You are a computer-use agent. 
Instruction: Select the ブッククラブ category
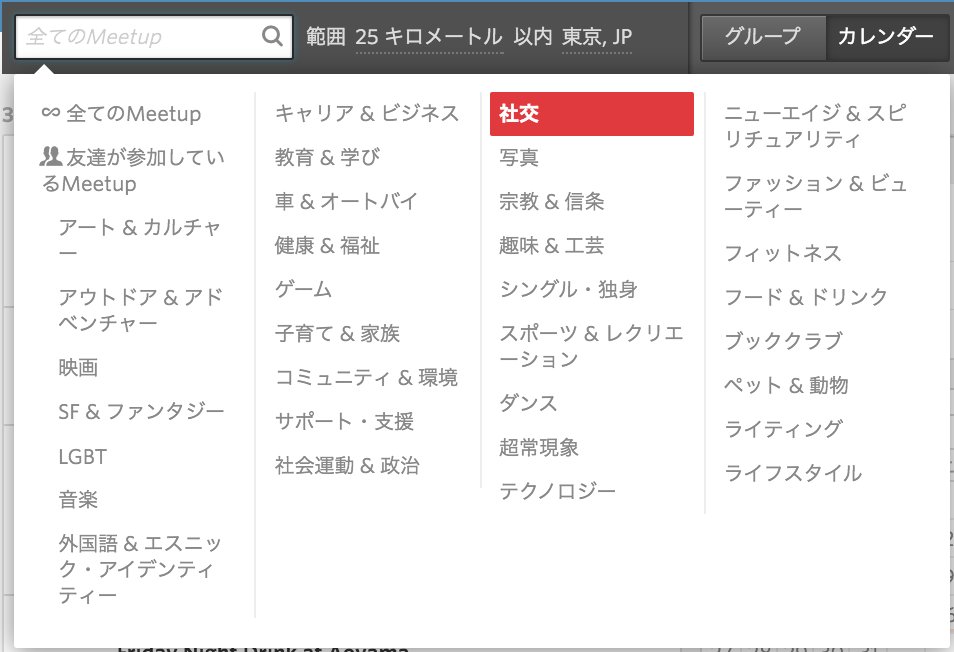(x=784, y=341)
